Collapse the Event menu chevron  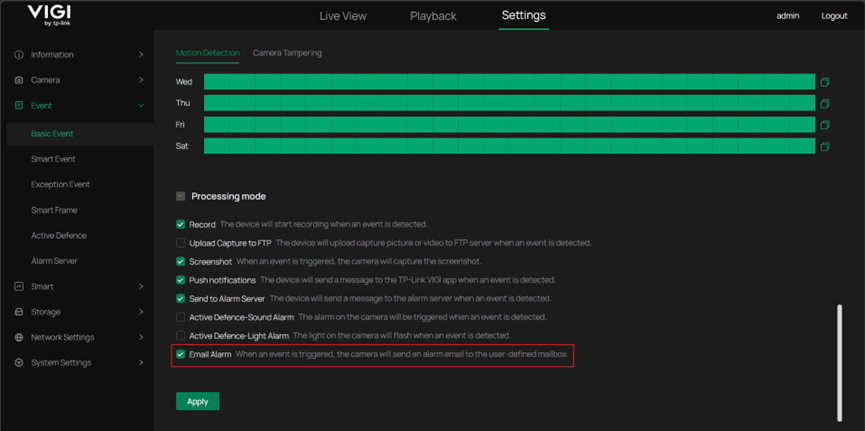pos(141,106)
